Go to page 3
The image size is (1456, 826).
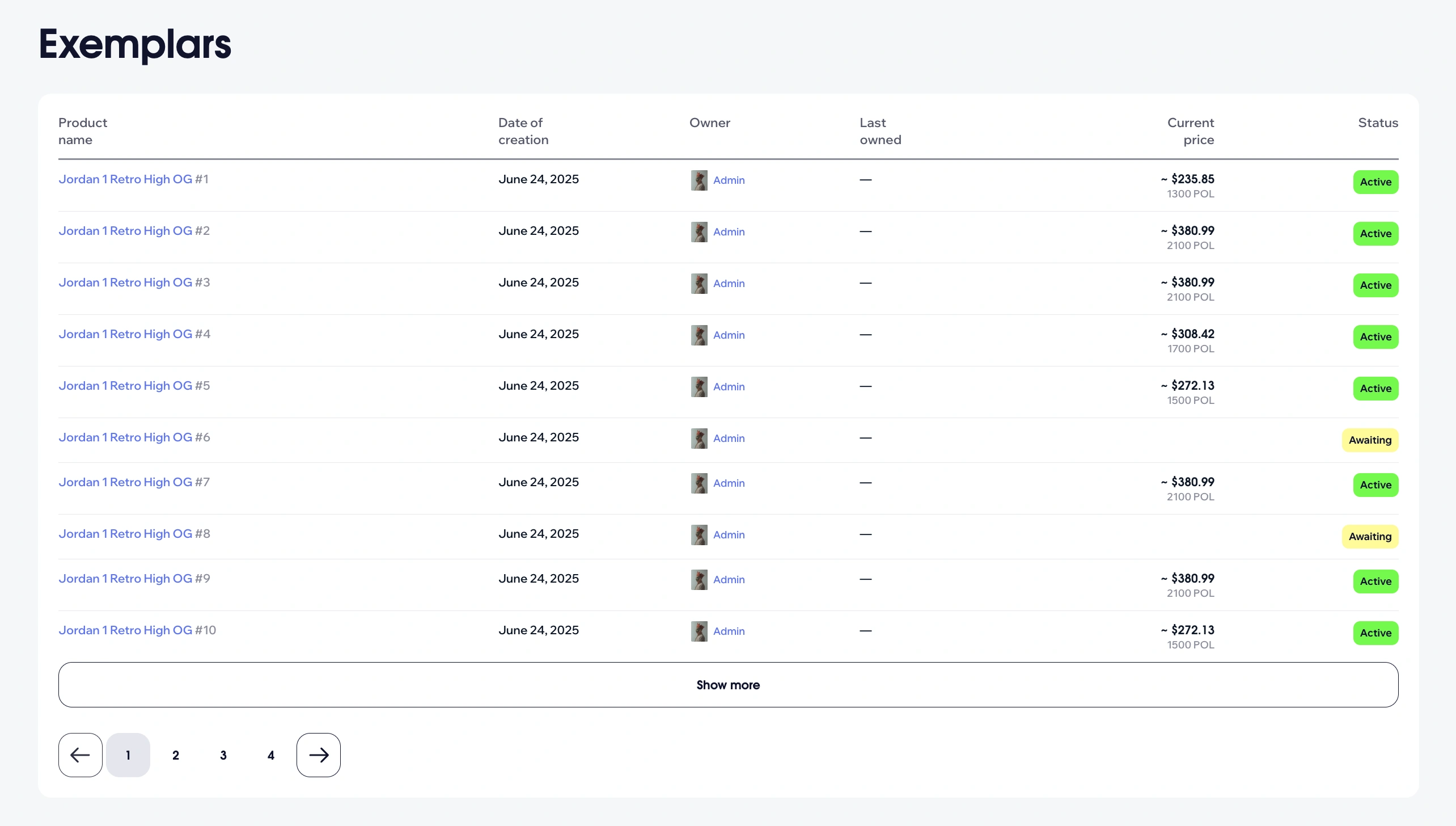click(x=223, y=755)
